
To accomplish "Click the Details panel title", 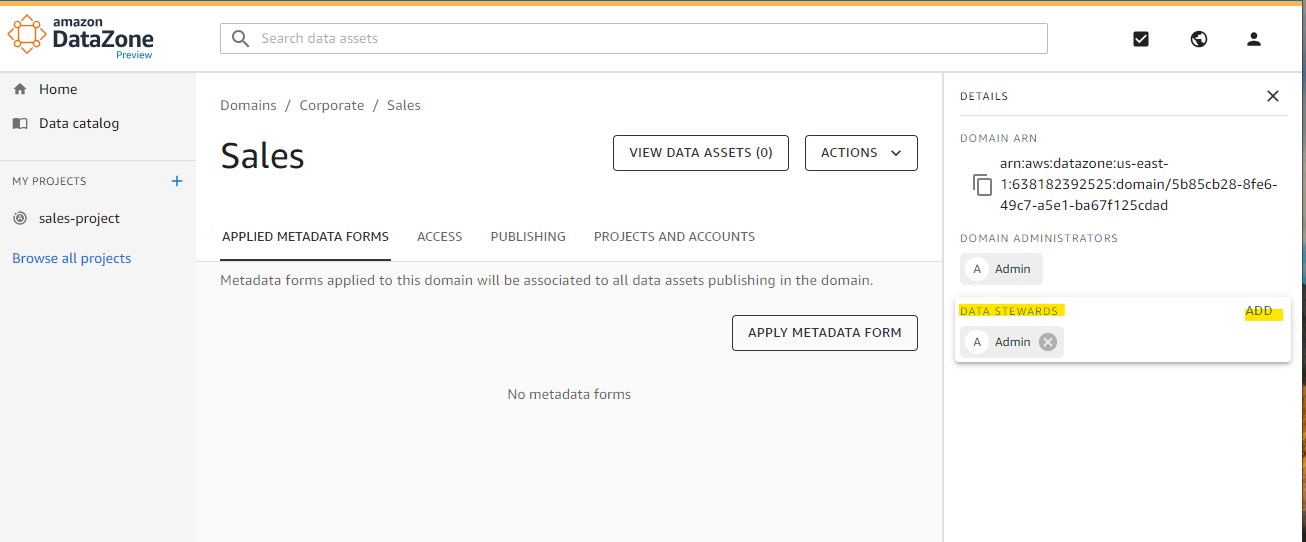I will (x=984, y=96).
